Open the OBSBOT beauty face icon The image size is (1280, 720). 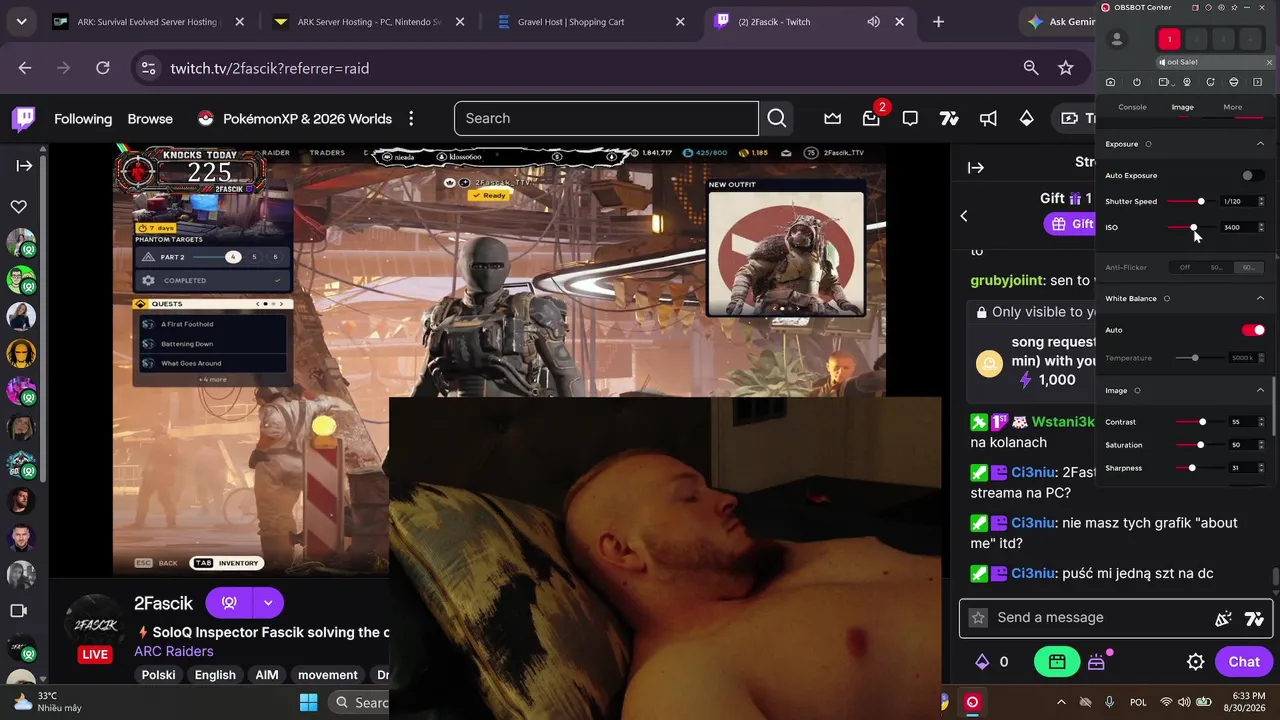tap(1234, 82)
